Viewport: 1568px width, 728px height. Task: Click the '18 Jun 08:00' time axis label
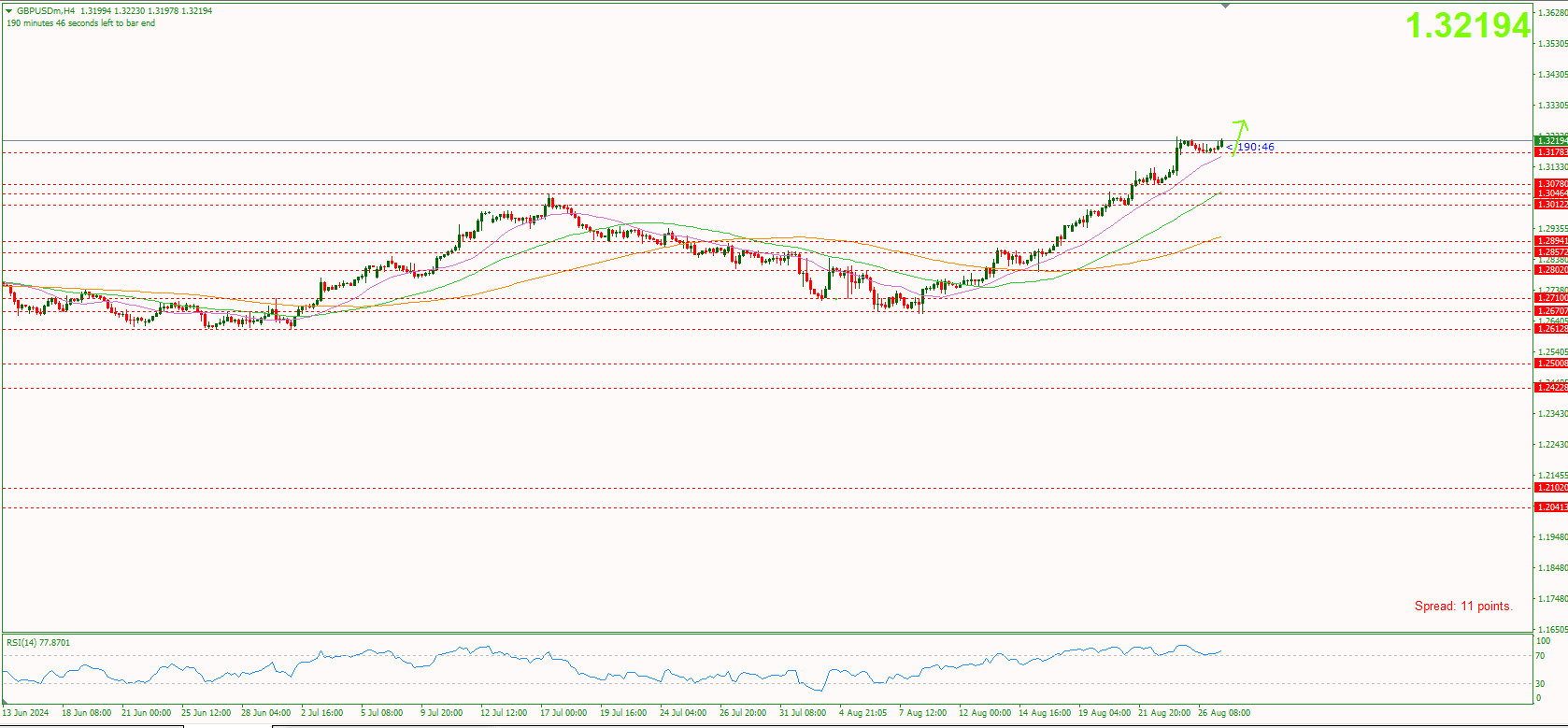click(86, 713)
